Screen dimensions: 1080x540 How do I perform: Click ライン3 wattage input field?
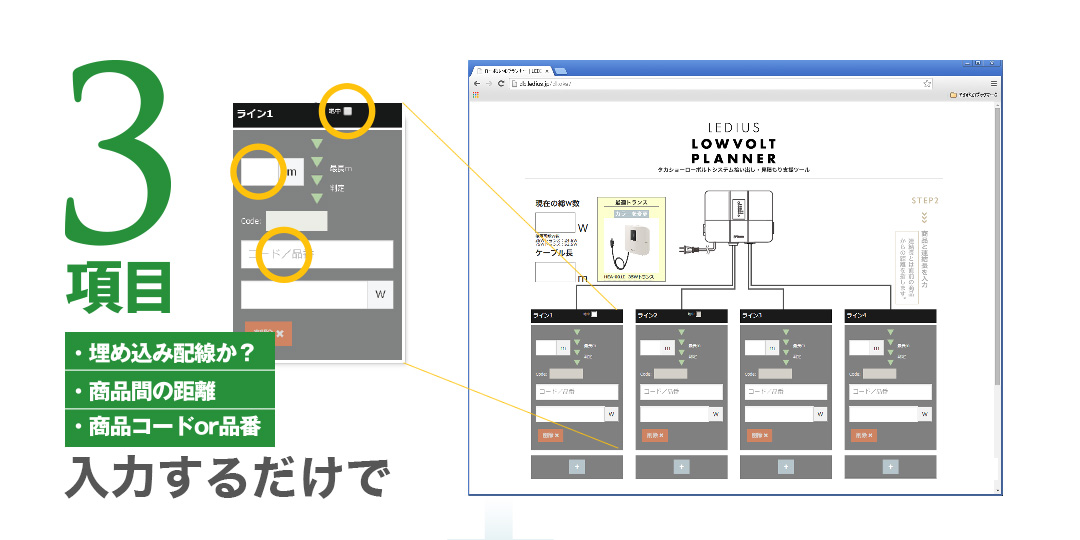click(779, 414)
